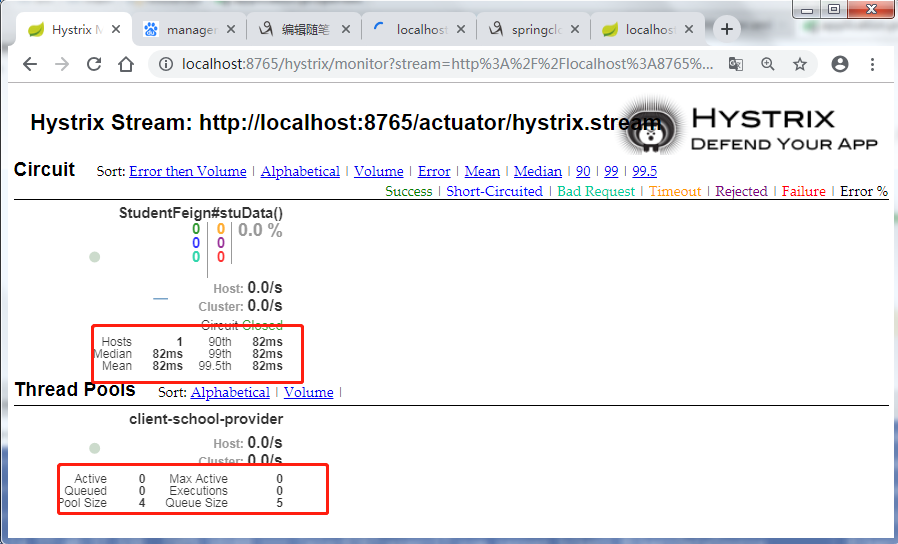Open a new browser tab
The image size is (898, 544).
coord(727,29)
